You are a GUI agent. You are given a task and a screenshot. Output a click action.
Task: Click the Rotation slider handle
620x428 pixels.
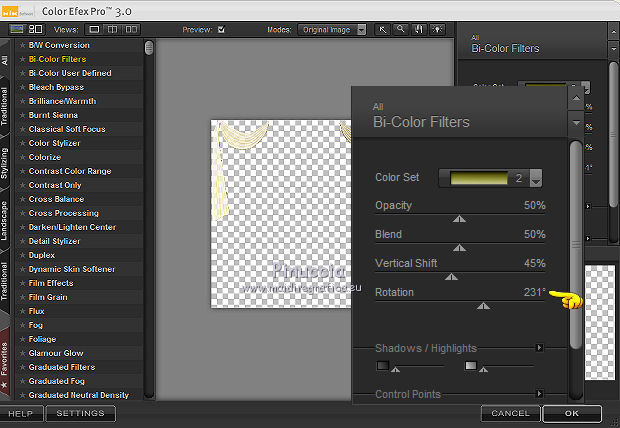[483, 306]
